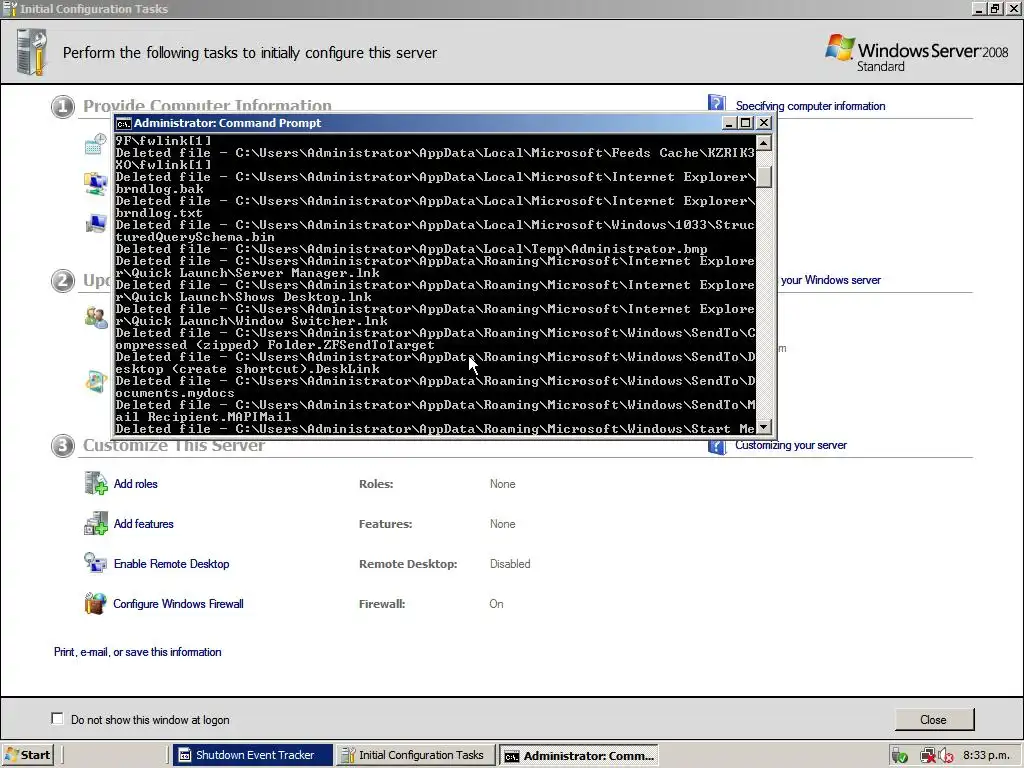Click the server icon in header banner
Screen dimensions: 1024x768
coord(32,52)
